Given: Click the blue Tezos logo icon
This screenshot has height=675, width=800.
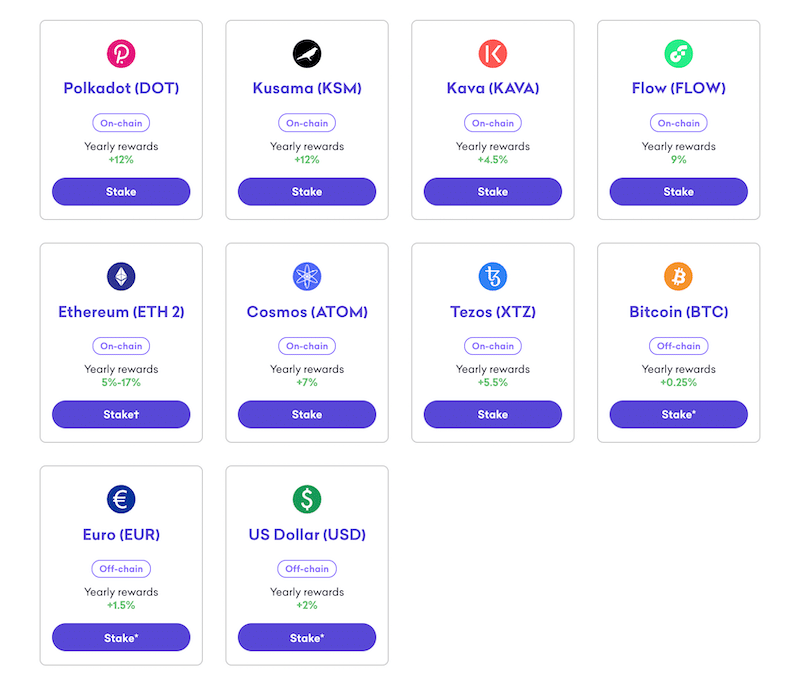Looking at the screenshot, I should click(492, 277).
